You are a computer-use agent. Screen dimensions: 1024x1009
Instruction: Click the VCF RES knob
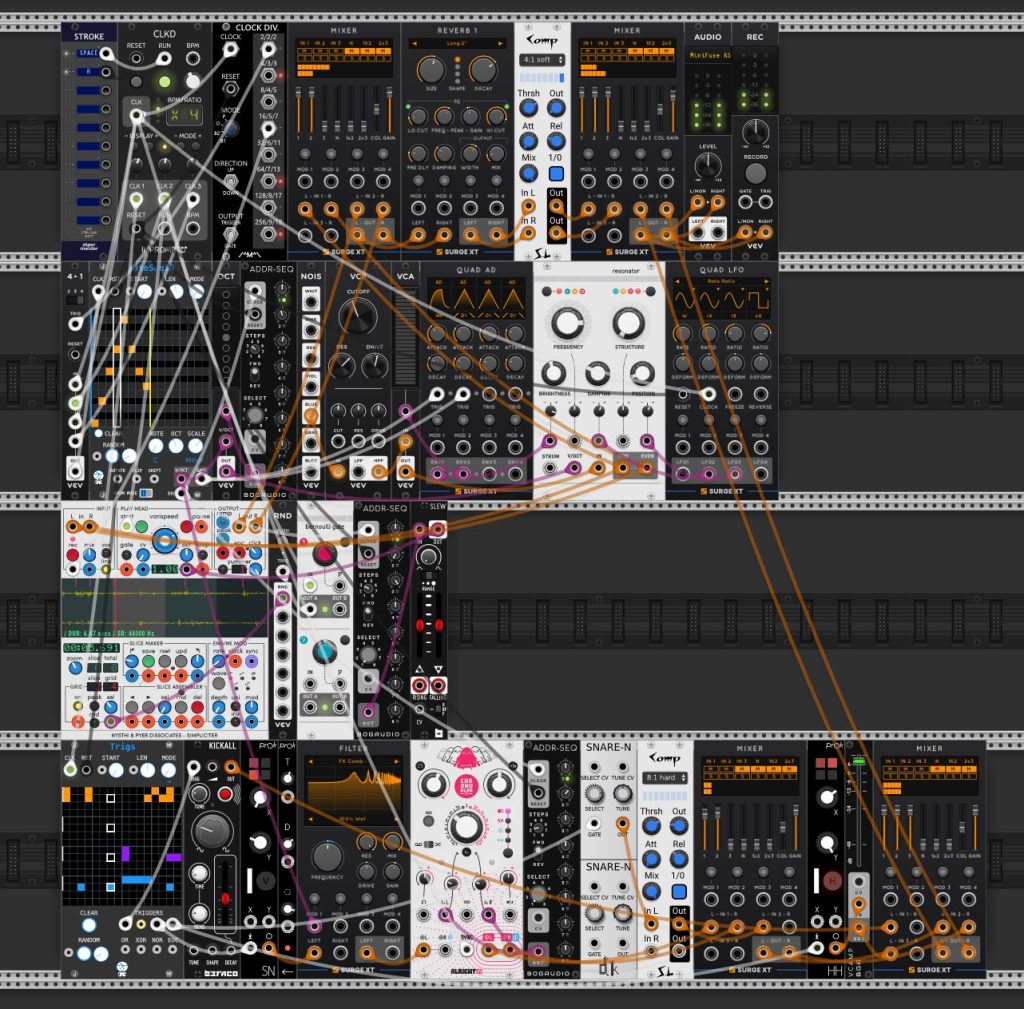[x=342, y=367]
